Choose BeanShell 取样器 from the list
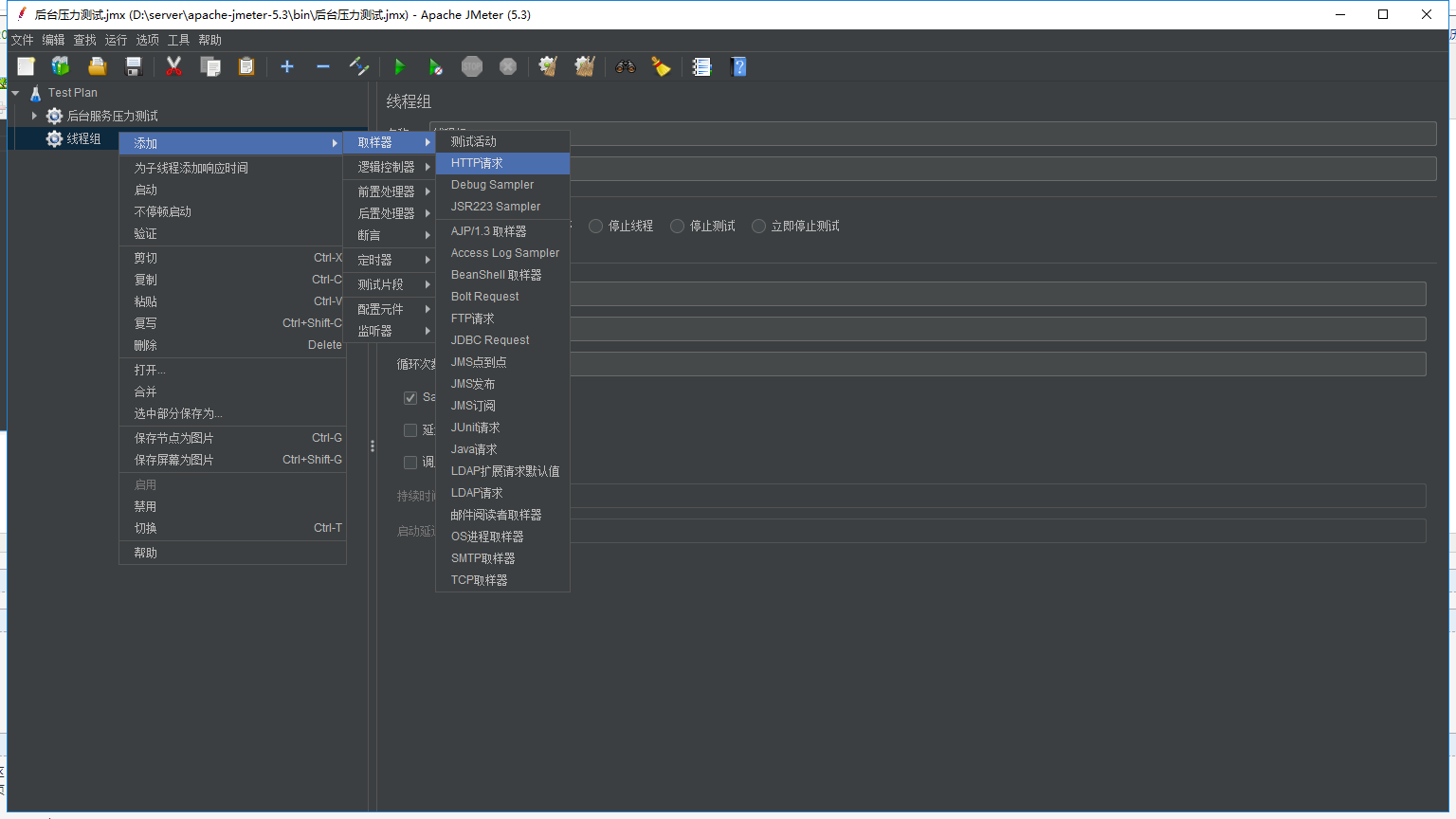 502,275
